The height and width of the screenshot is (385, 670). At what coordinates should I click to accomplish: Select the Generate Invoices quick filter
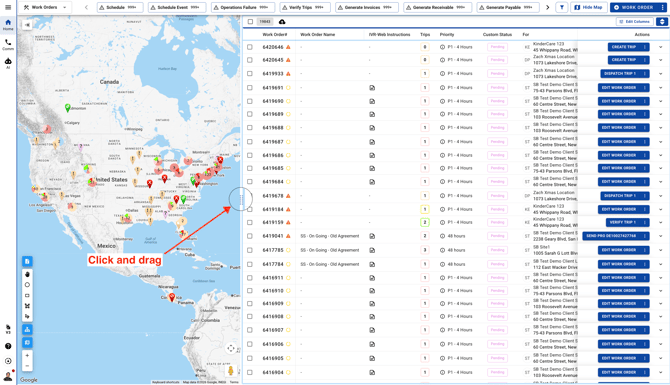(x=367, y=7)
